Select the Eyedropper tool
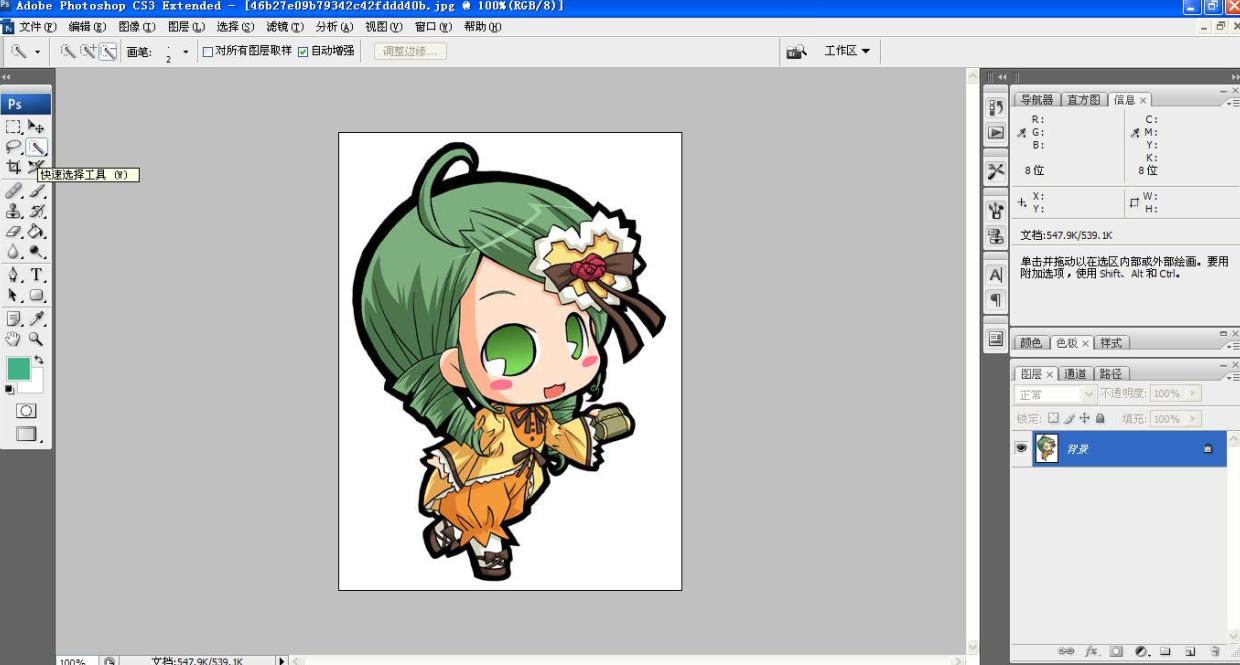Image resolution: width=1240 pixels, height=665 pixels. coord(37,319)
